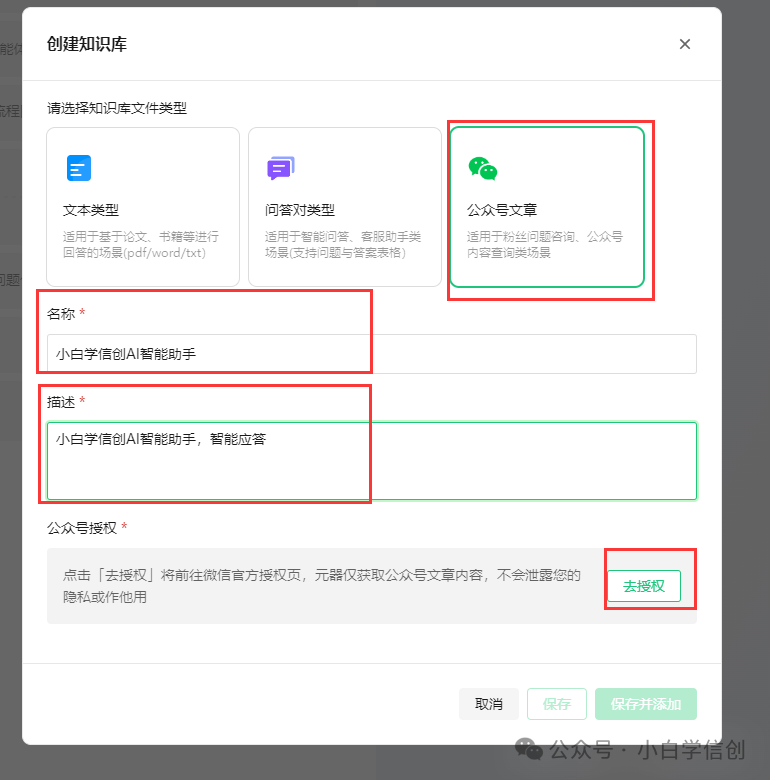Click the 描述 text area
This screenshot has height=780, width=770.
point(372,461)
